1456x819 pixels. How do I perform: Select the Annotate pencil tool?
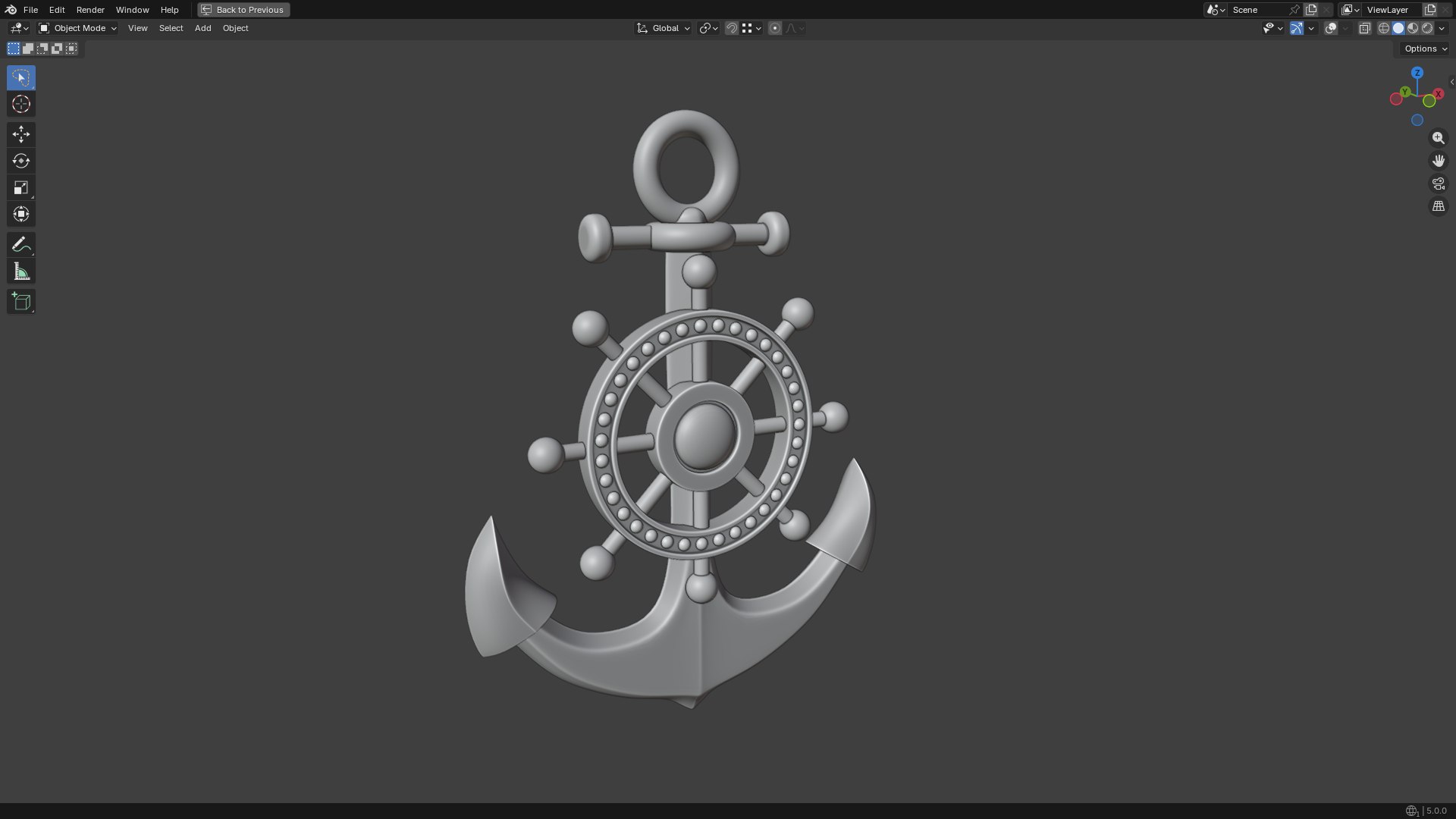(20, 244)
